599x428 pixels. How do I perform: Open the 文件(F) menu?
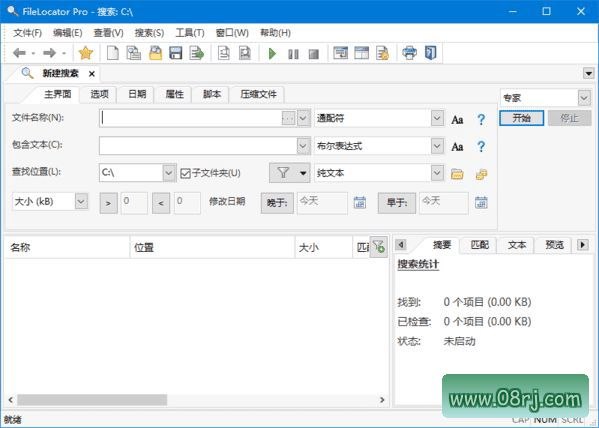pos(28,33)
